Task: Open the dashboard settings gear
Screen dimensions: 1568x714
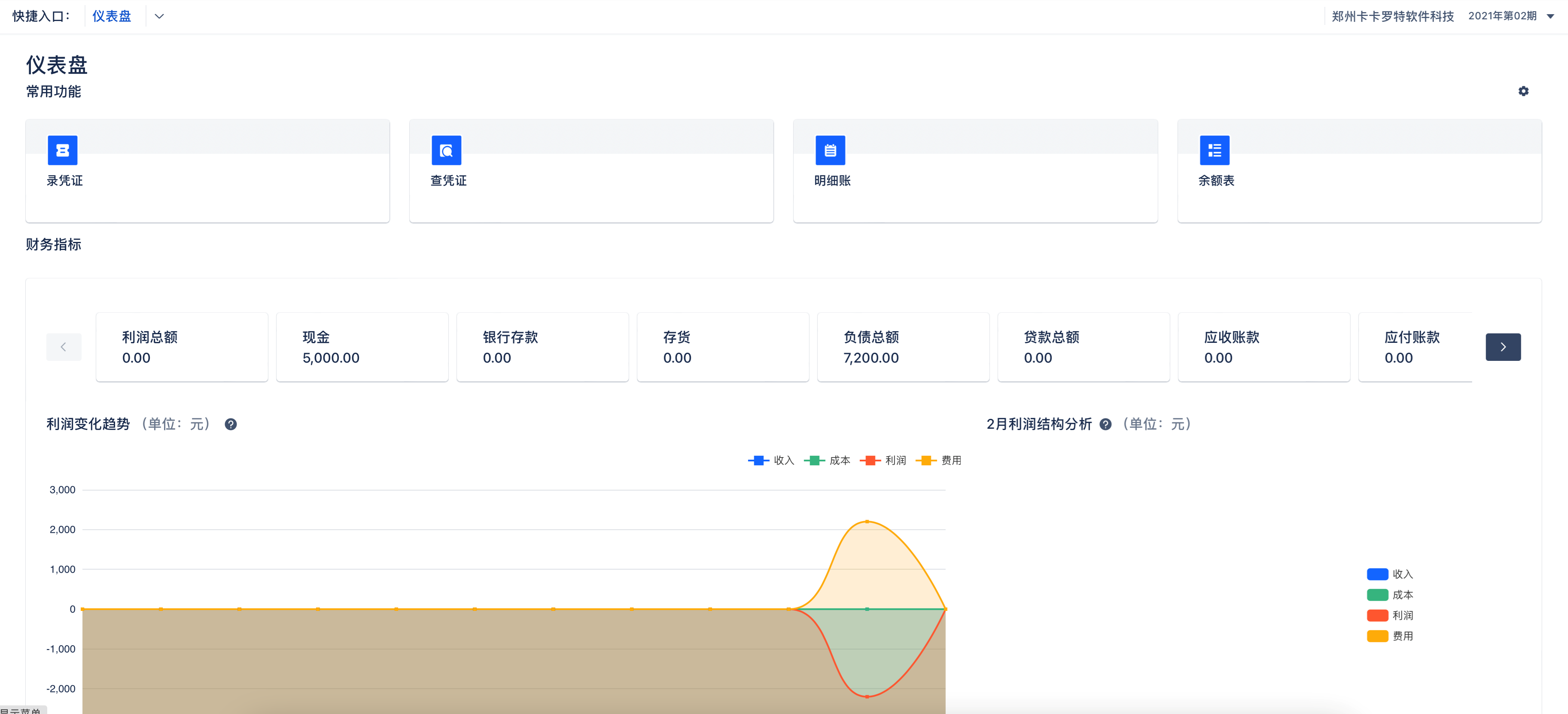Action: (1524, 91)
